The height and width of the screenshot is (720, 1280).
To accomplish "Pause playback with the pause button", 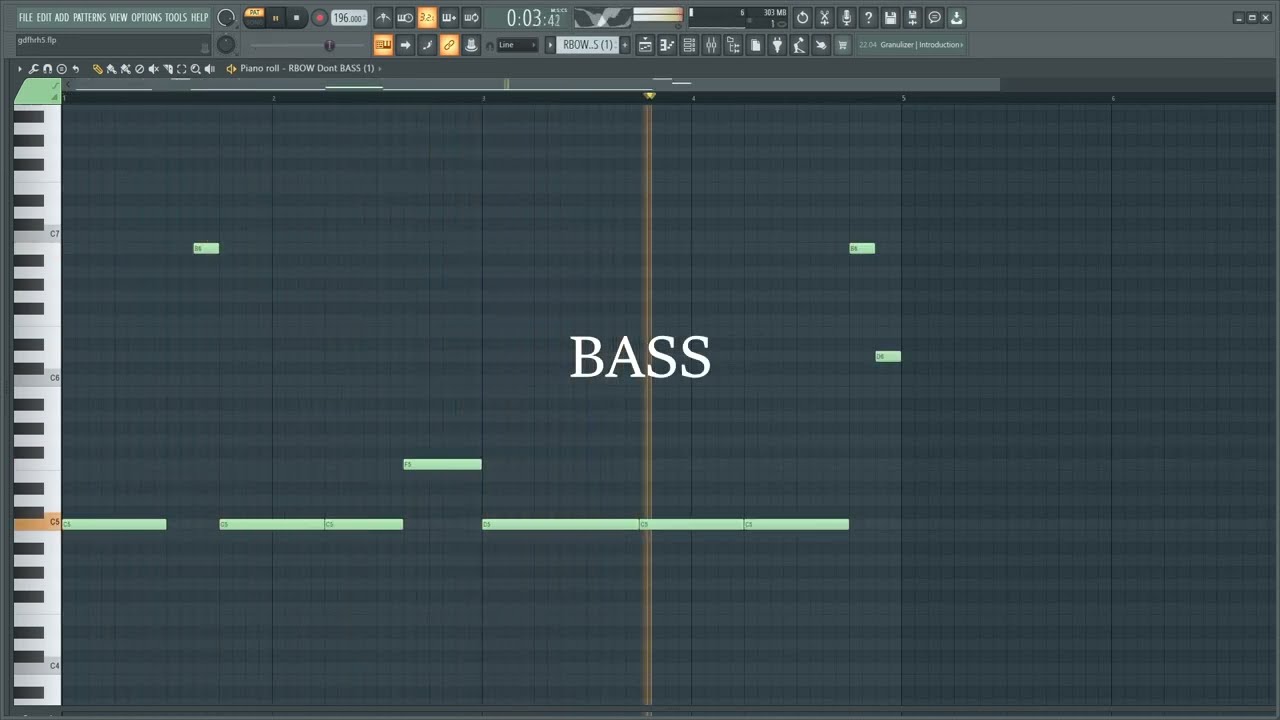I will pyautogui.click(x=275, y=18).
